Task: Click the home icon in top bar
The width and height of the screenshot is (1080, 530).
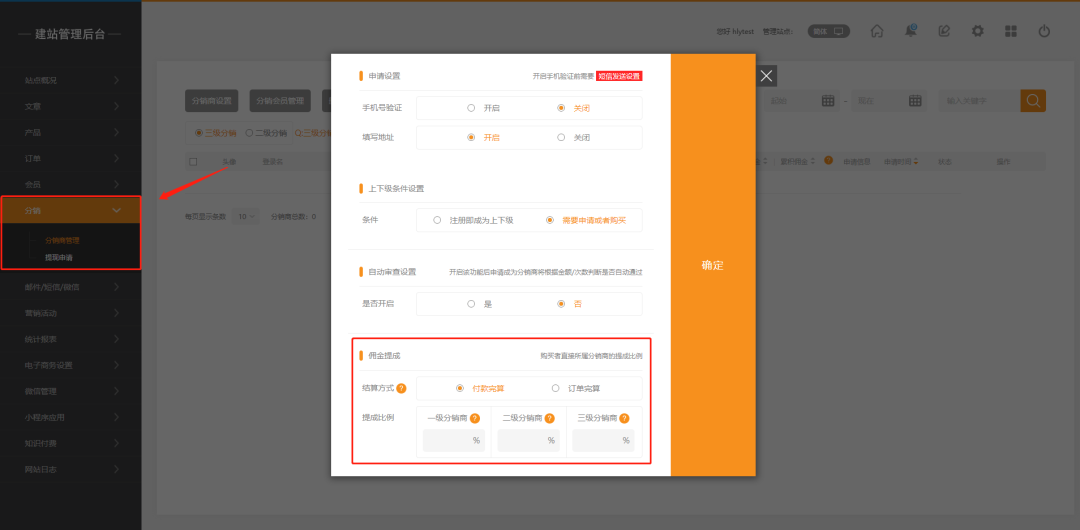Action: pos(877,31)
